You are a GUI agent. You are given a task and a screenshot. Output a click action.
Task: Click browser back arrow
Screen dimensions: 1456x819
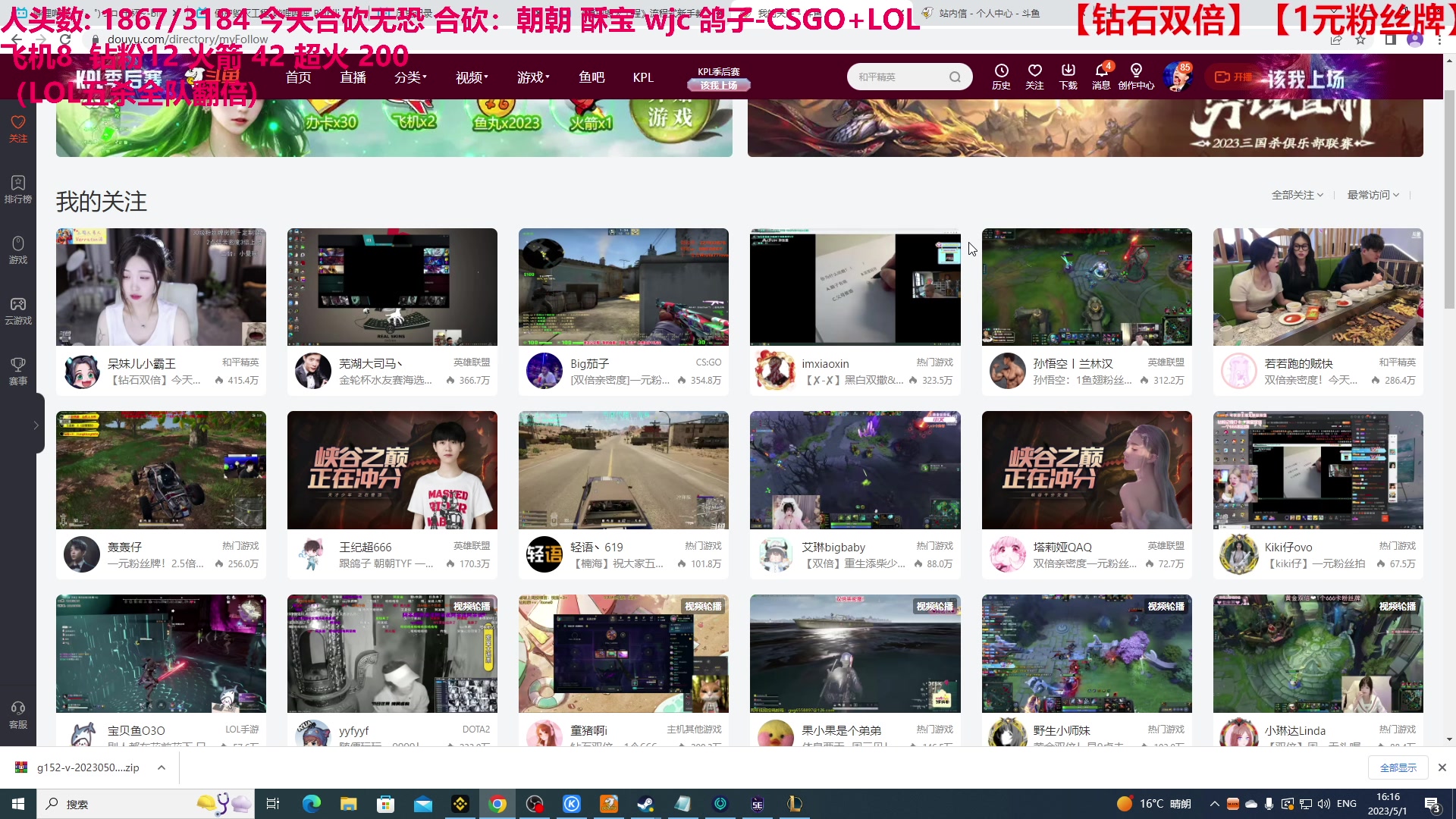17,39
